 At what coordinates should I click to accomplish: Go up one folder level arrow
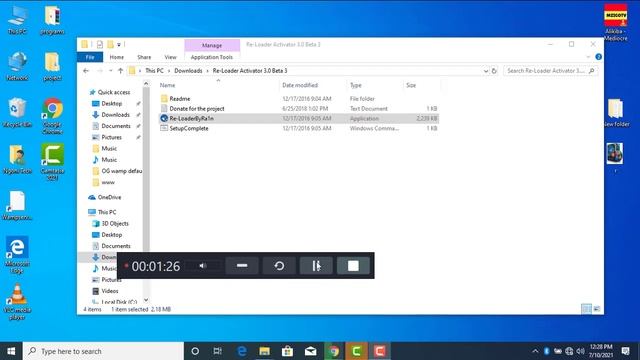(120, 71)
